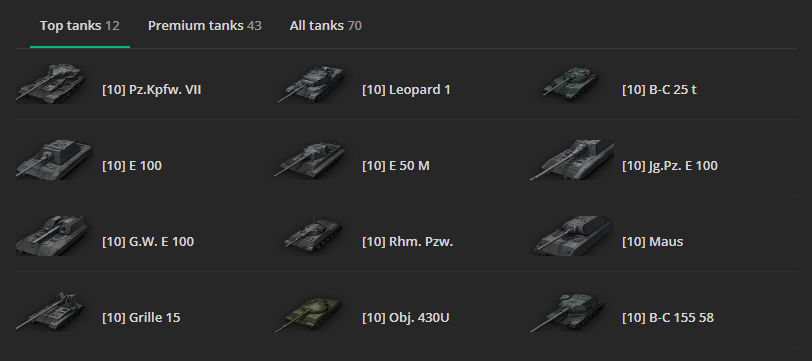
Task: Click the B-C 155 58 artillery image
Action: tap(567, 312)
